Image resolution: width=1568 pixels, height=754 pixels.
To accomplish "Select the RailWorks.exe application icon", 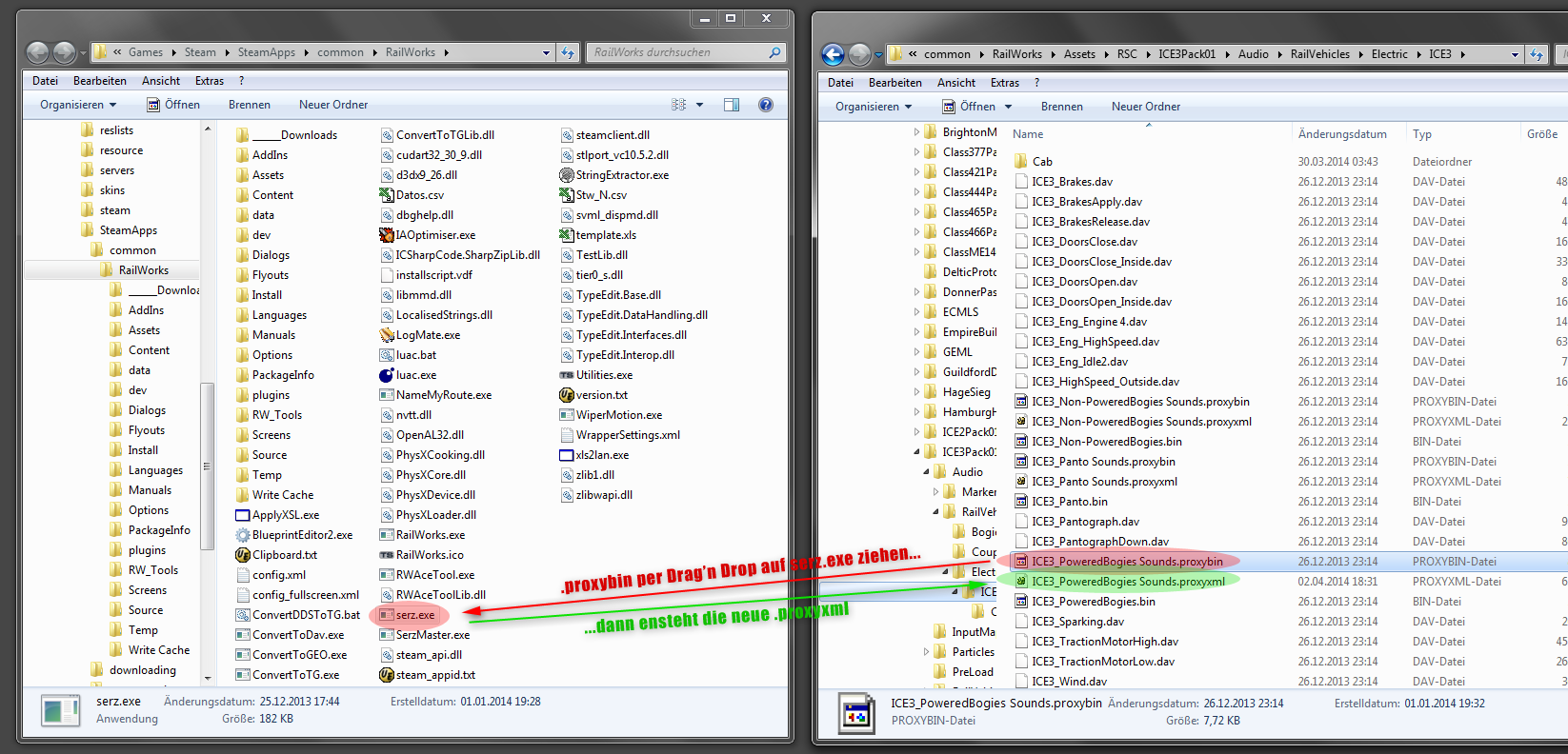I will (386, 535).
